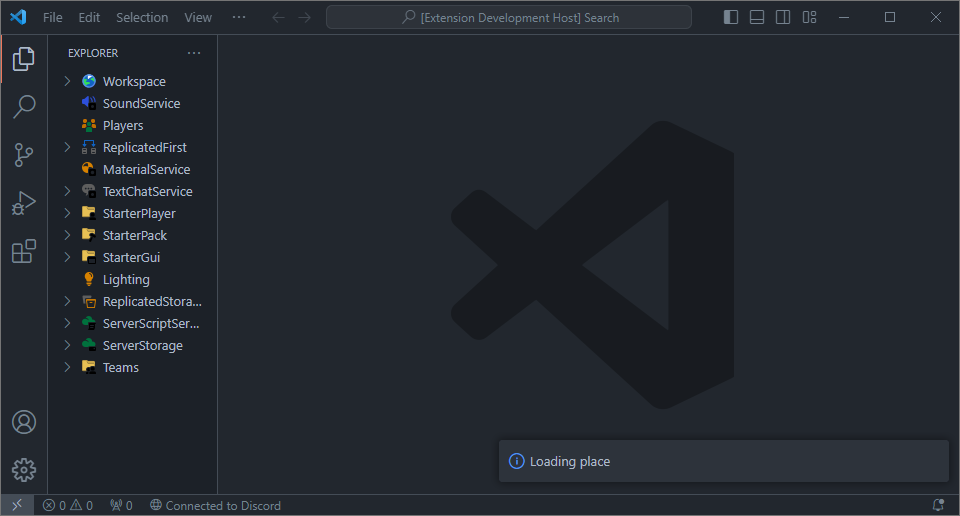960x516 pixels.
Task: Toggle the bottom panel visibility
Action: [x=757, y=17]
